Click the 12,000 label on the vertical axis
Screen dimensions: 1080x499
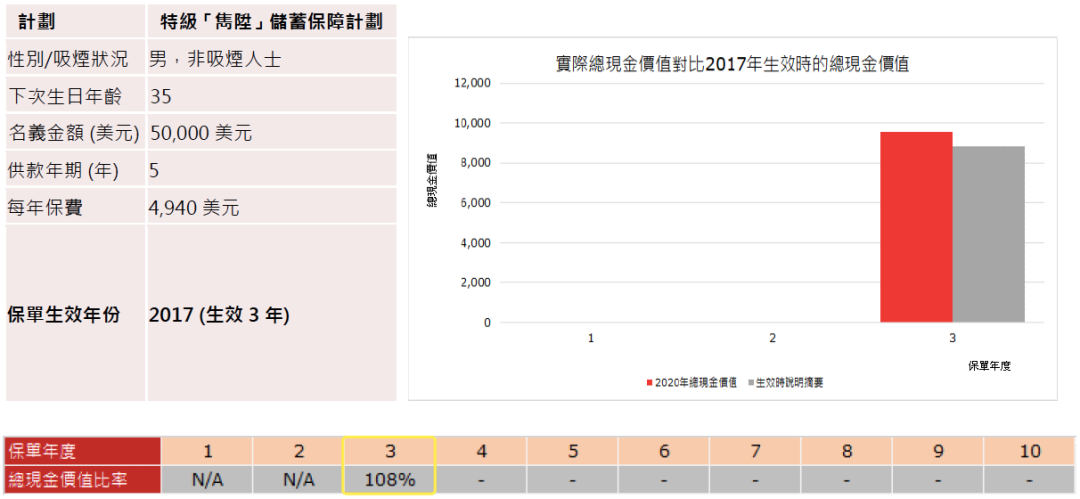(x=472, y=83)
